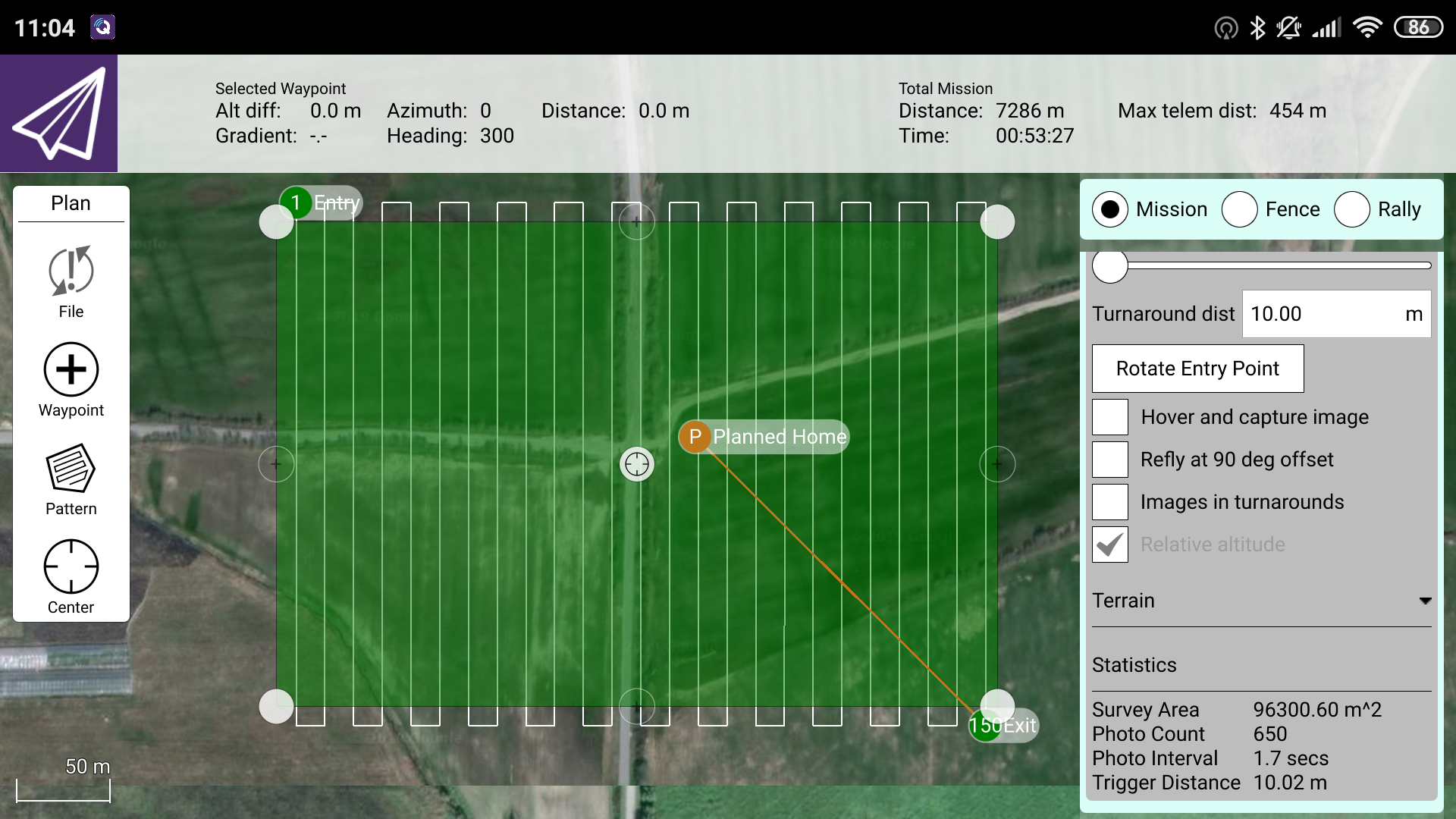
Task: Click the top edge midpoint plus handle
Action: (637, 221)
